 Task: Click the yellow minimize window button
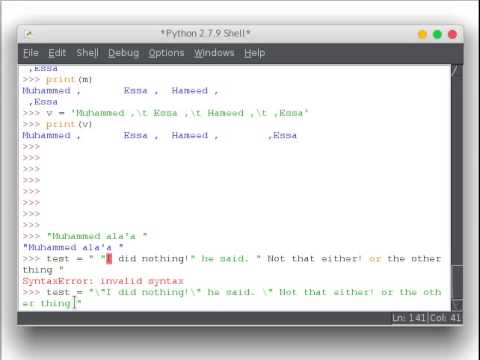pyautogui.click(x=422, y=34)
